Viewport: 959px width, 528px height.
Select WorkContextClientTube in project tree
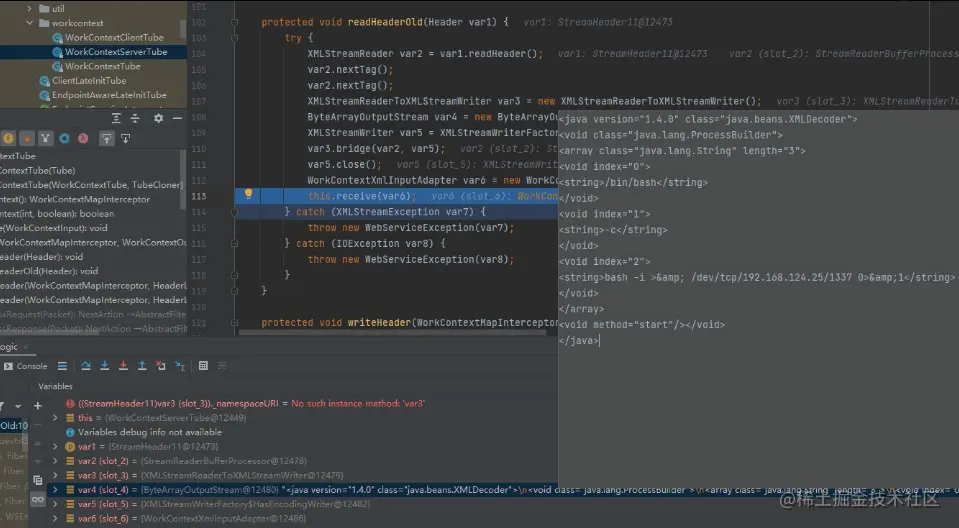[x=114, y=37]
